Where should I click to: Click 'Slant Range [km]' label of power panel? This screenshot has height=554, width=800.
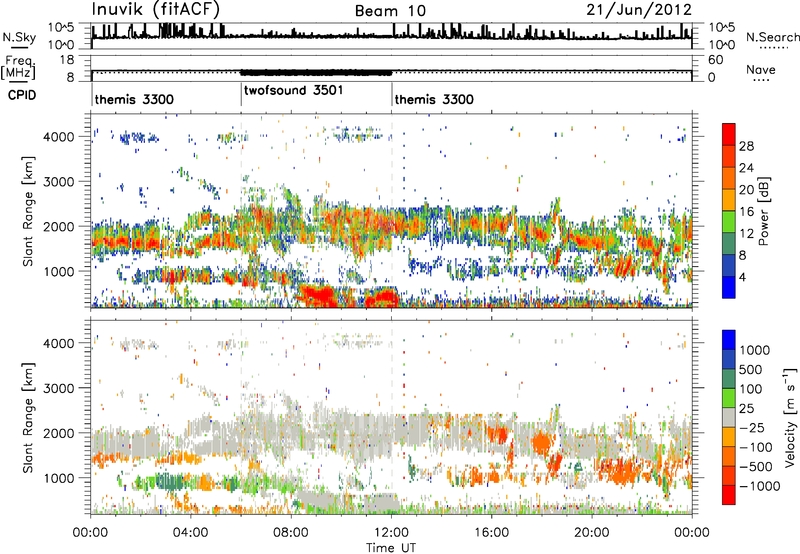pos(28,211)
